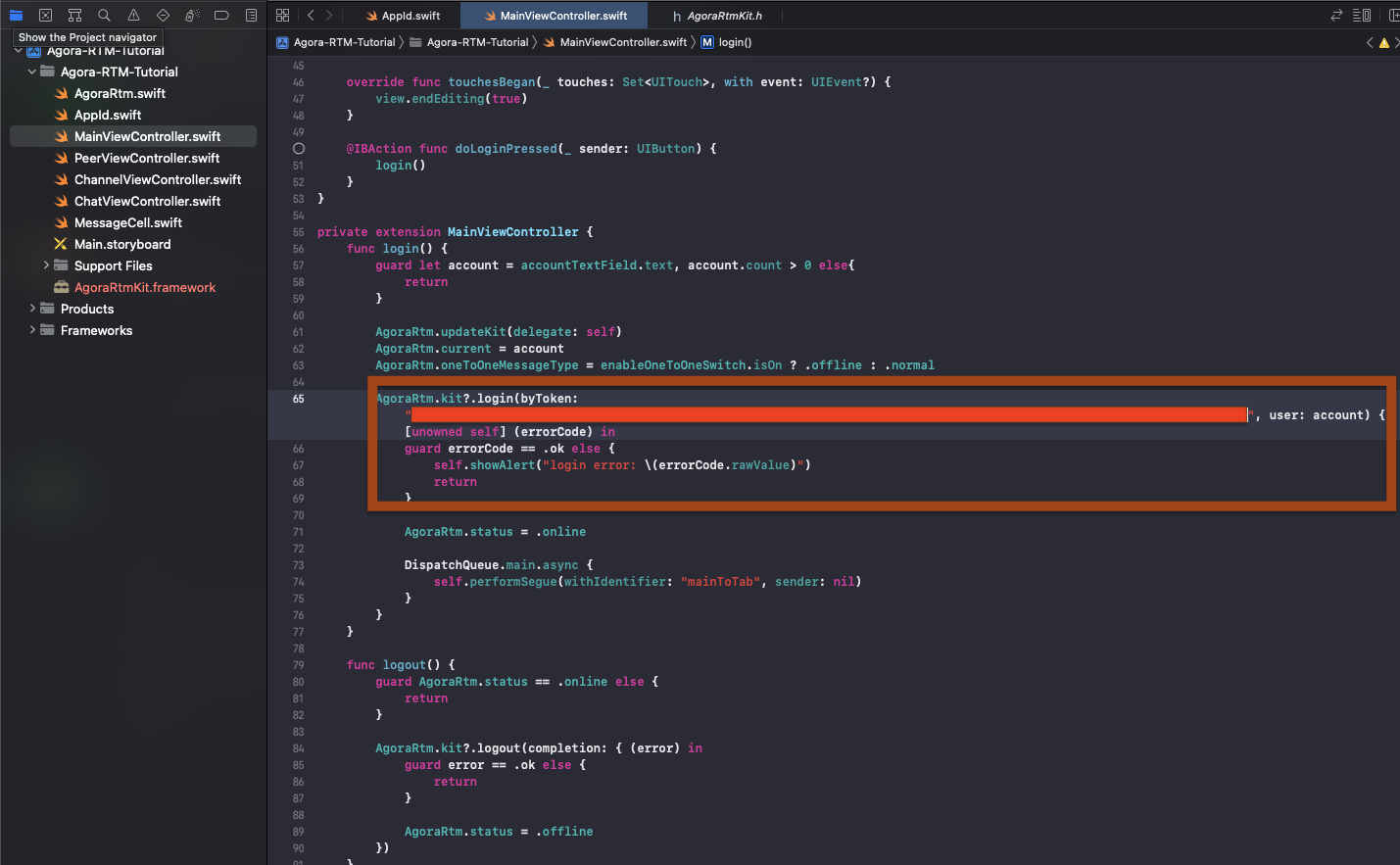This screenshot has width=1400, height=865.
Task: Switch to the AppId.swift tab
Action: [405, 15]
